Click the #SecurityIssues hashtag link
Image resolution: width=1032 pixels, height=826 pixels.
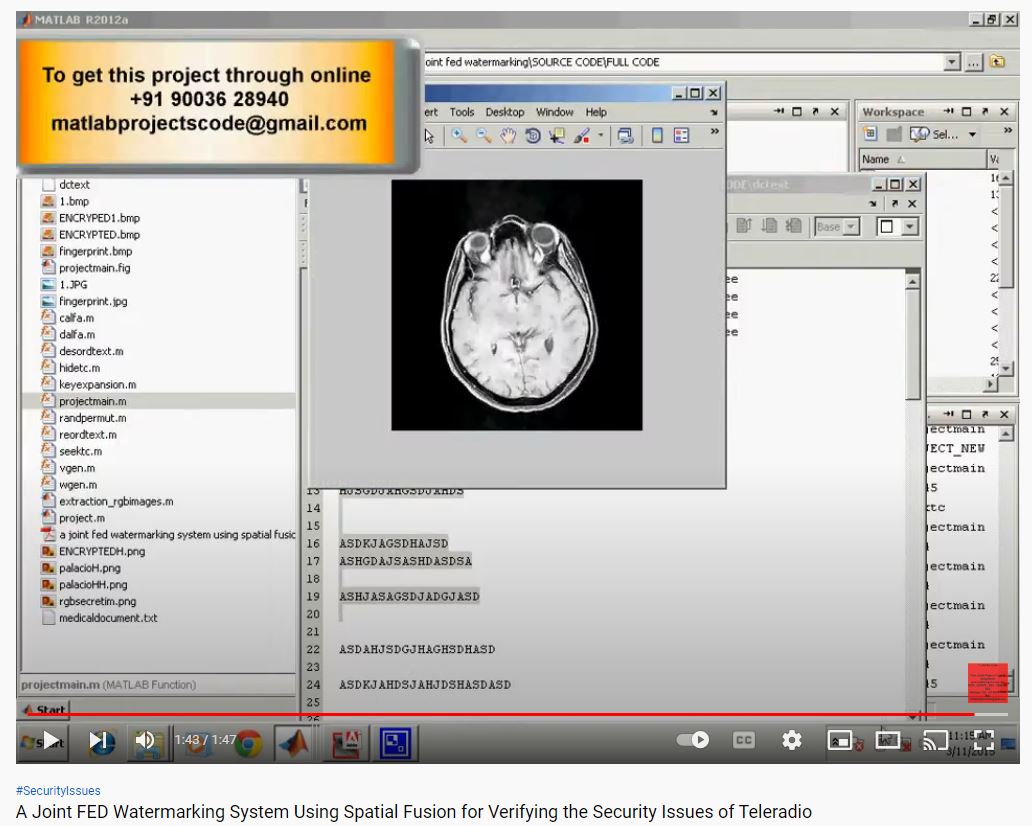click(x=58, y=791)
